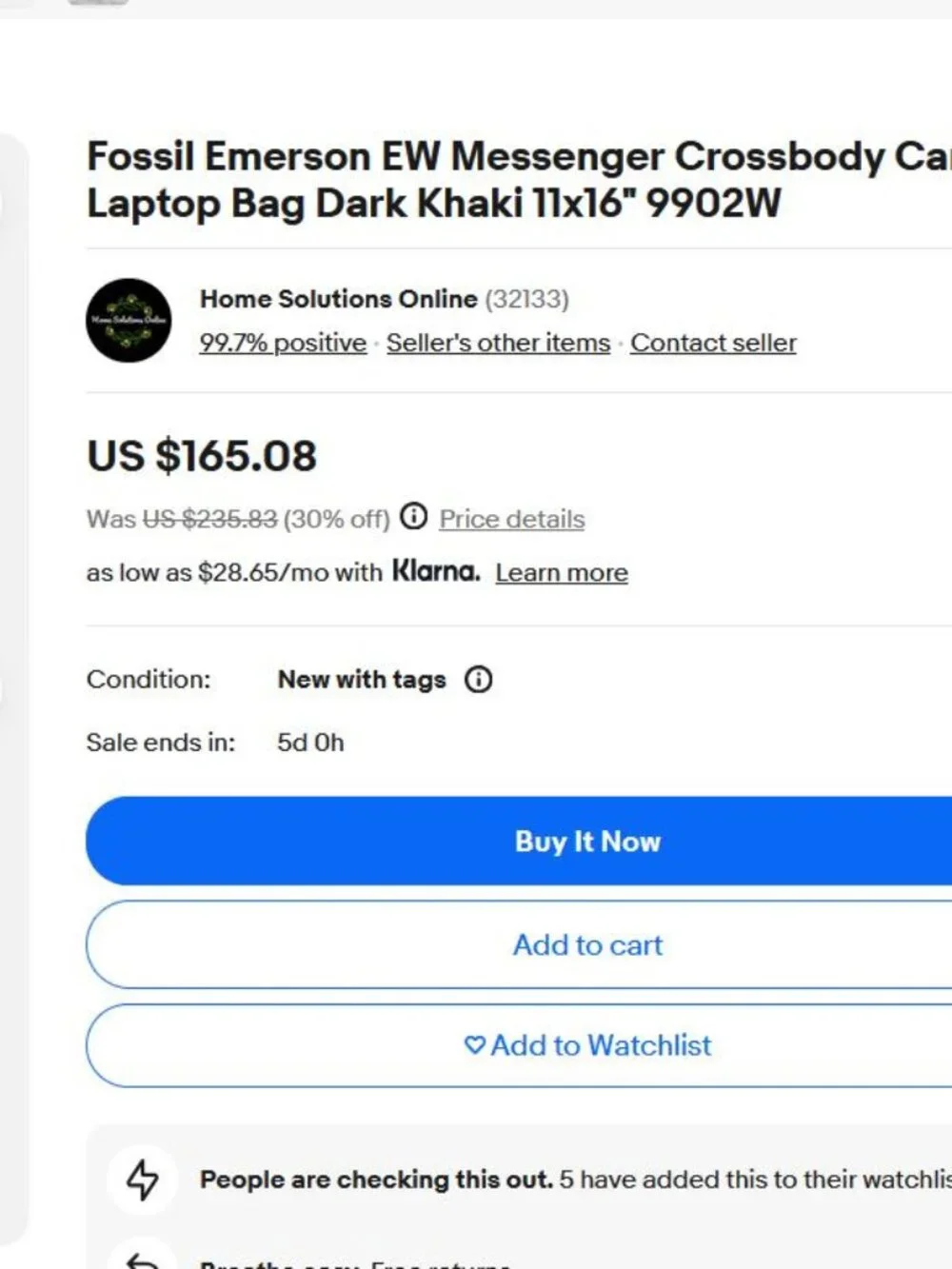Open Seller's other items link

[498, 343]
